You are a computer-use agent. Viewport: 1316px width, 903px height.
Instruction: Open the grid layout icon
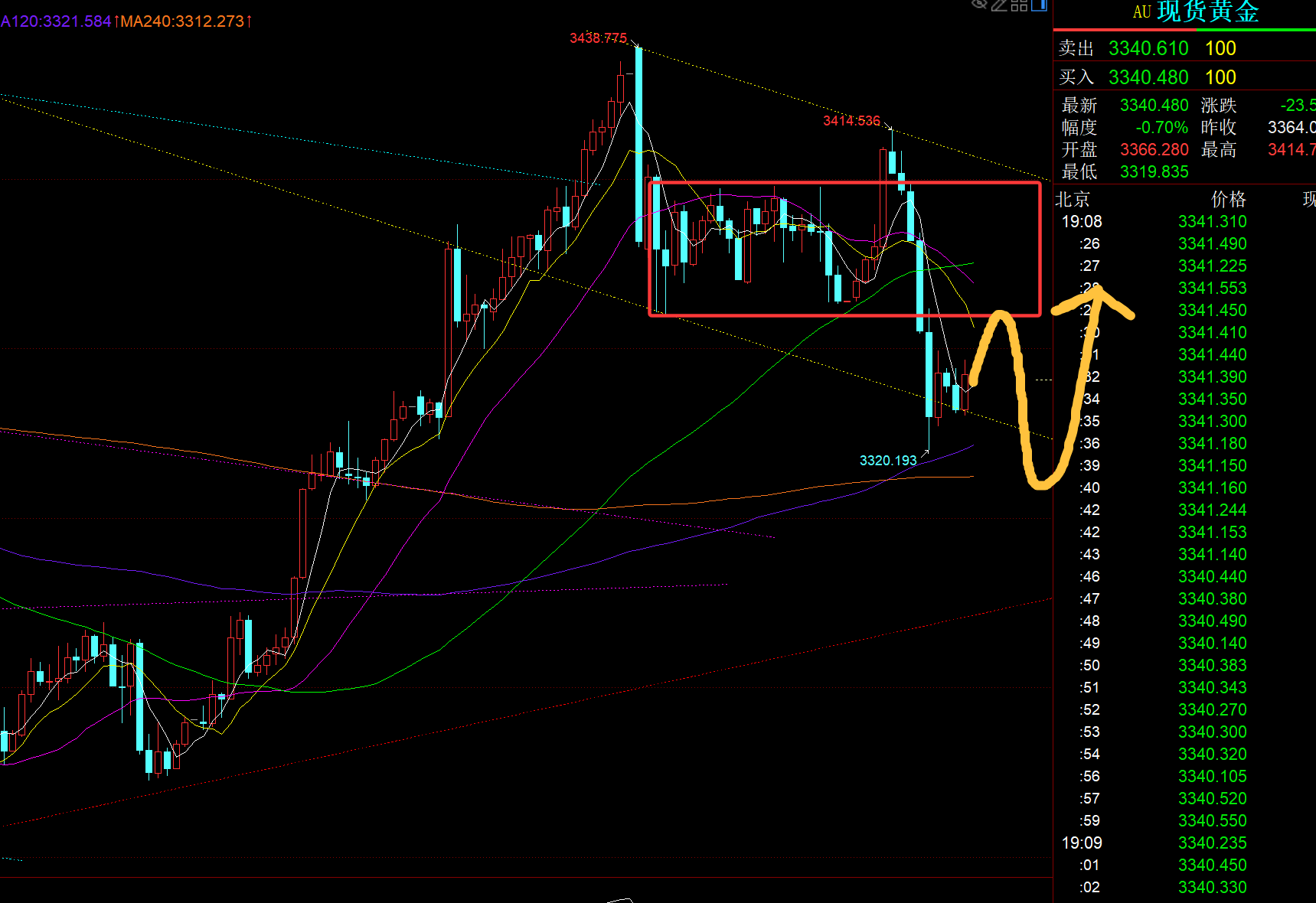[x=1019, y=5]
